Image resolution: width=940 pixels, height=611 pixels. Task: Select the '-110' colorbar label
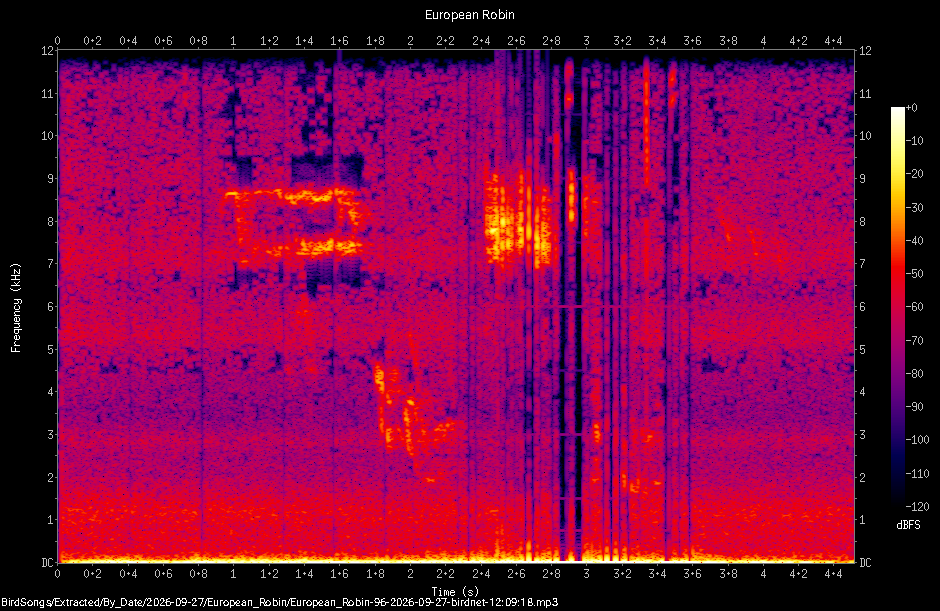point(917,474)
